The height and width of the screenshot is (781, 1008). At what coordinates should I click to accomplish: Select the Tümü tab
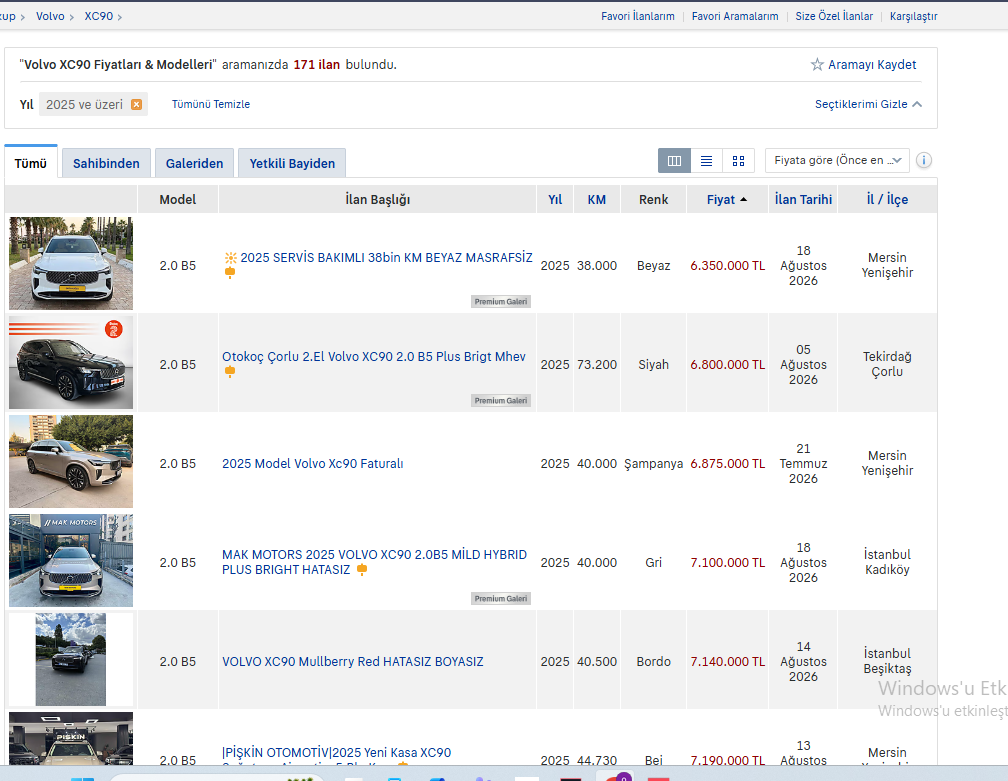[x=31, y=163]
